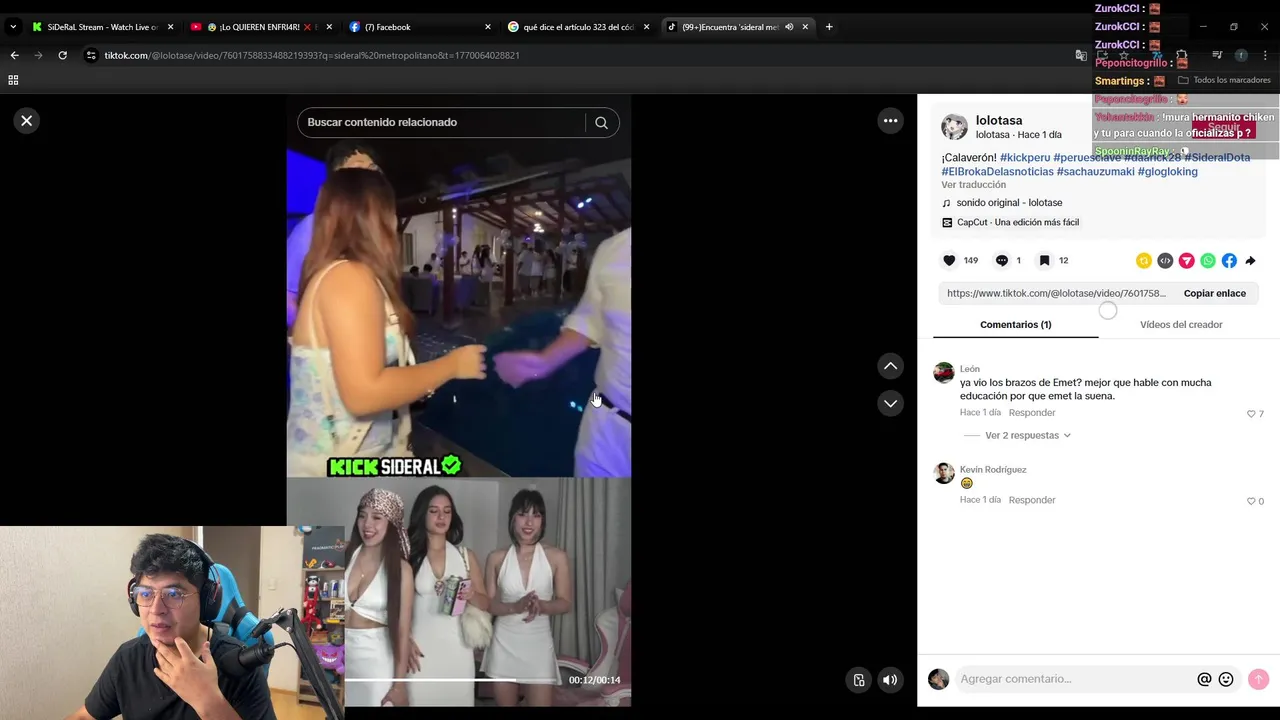Close the TikTok video viewer
Image resolution: width=1280 pixels, height=720 pixels.
27,121
